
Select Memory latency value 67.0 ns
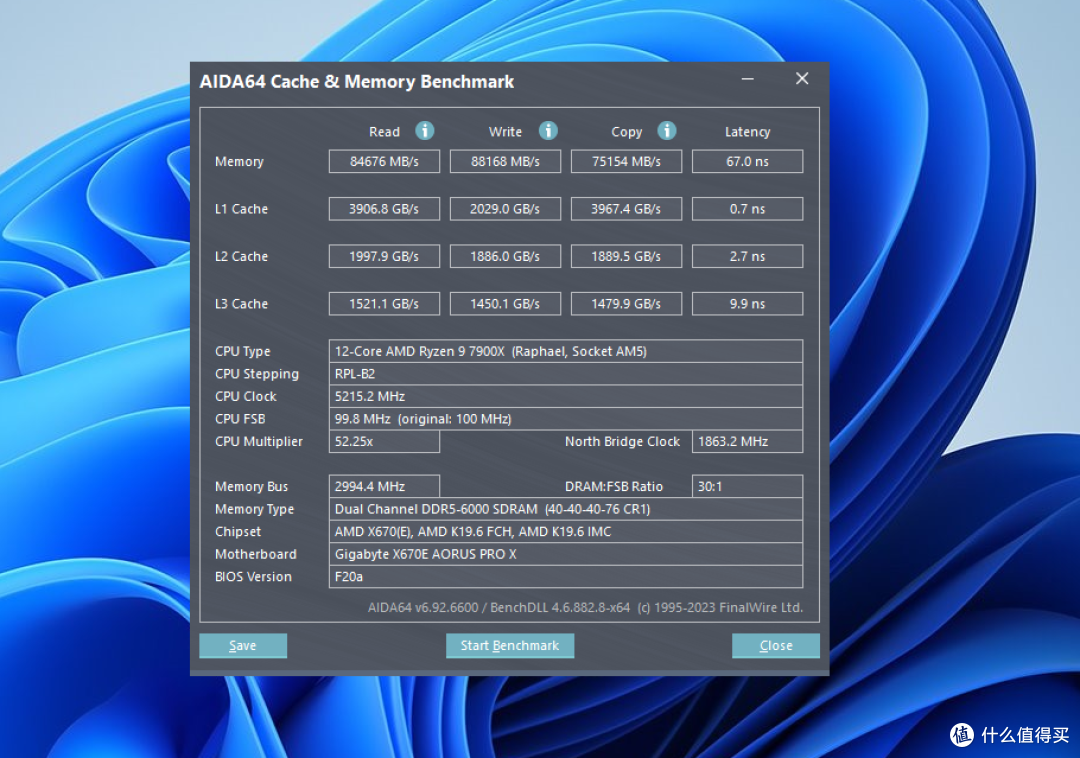pyautogui.click(x=747, y=162)
